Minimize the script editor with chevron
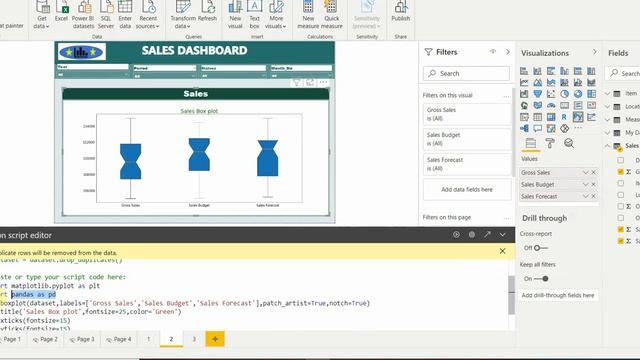 502,235
